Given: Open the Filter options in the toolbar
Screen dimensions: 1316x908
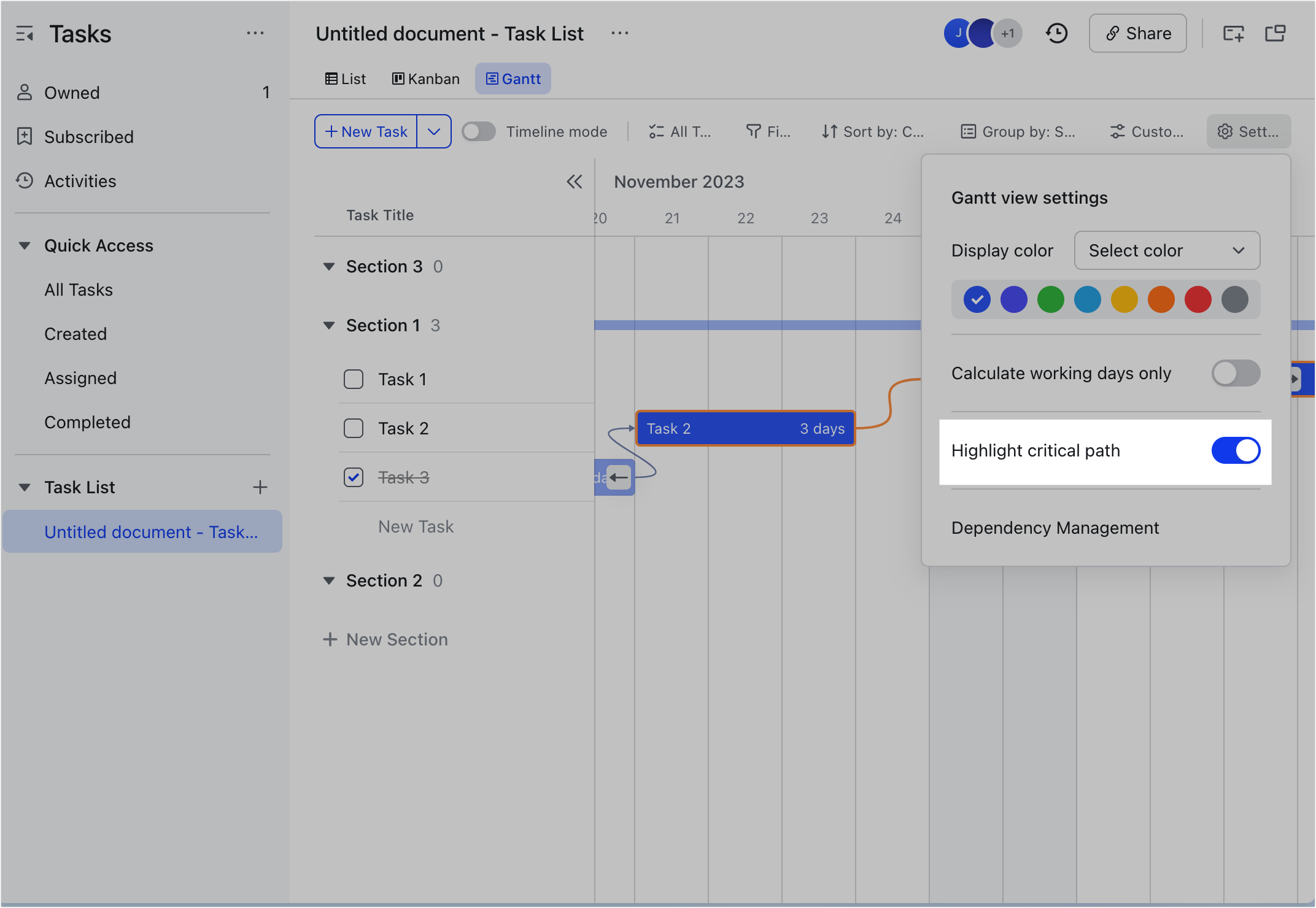Looking at the screenshot, I should point(768,131).
